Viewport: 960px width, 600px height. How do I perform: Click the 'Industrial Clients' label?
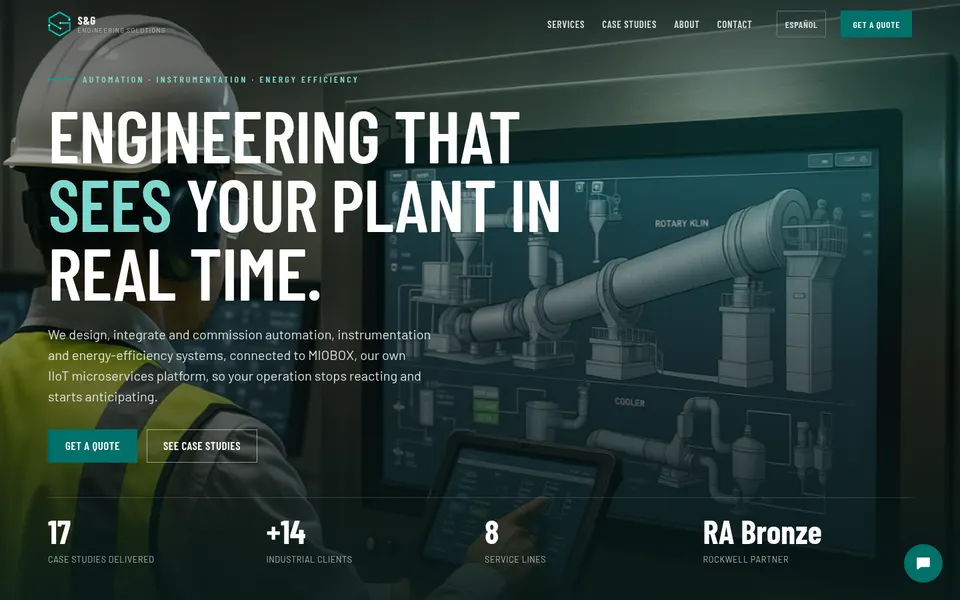[309, 560]
